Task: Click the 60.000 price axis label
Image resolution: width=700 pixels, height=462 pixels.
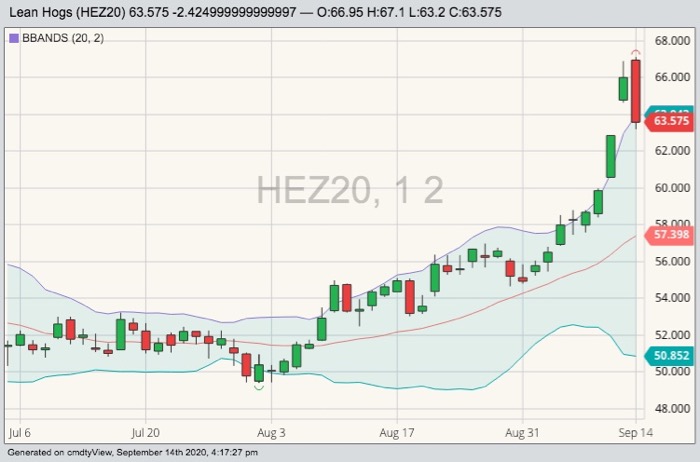Action: tap(672, 188)
